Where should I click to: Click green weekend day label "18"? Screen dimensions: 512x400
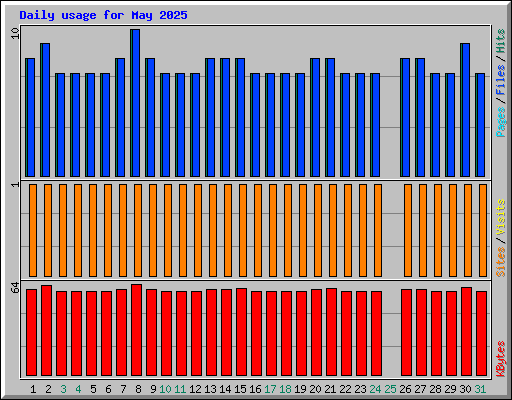pyautogui.click(x=285, y=389)
